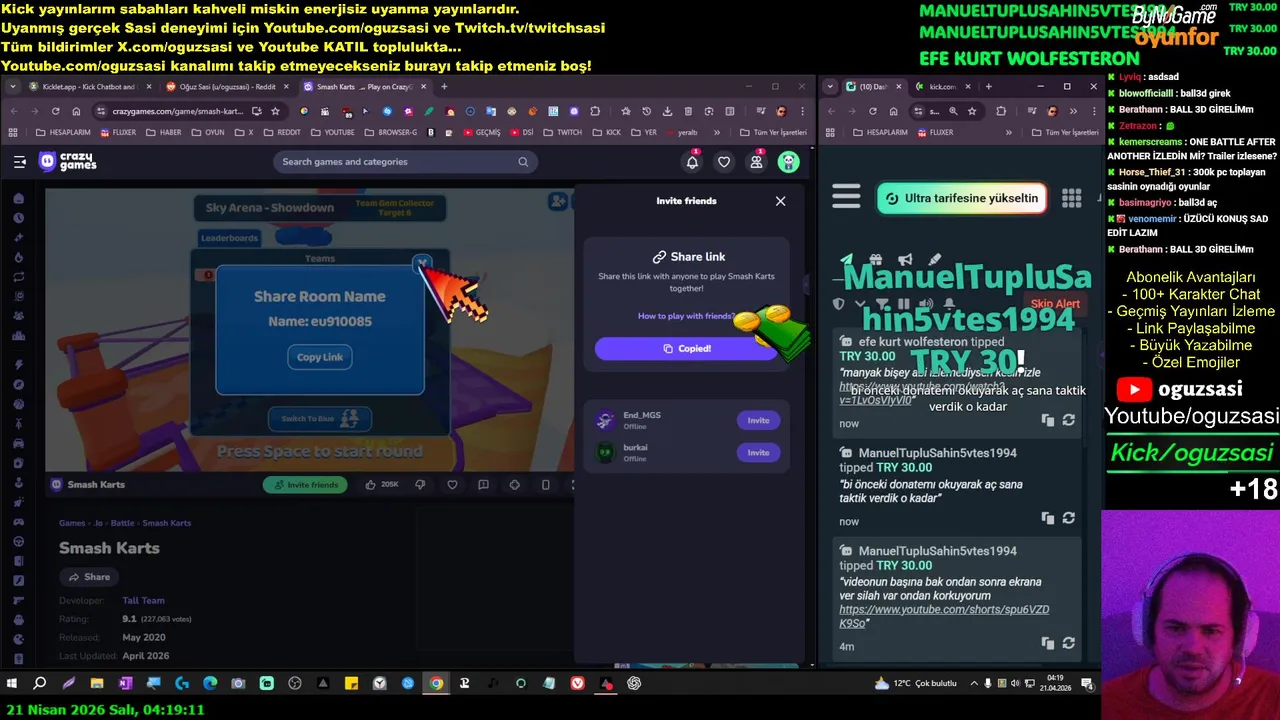
Task: Open the OYUN bookmarks folder
Action: 208,132
